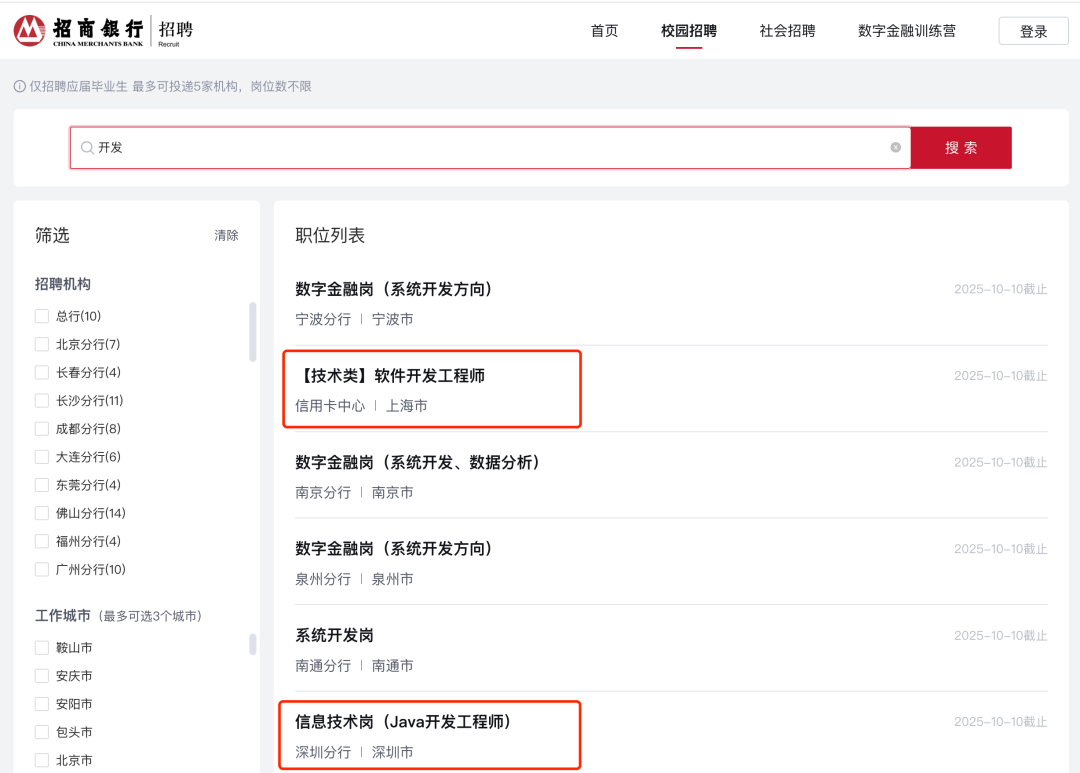The height and width of the screenshot is (773, 1080).
Task: Check the 成都分行(8) checkbox
Action: coord(41,428)
